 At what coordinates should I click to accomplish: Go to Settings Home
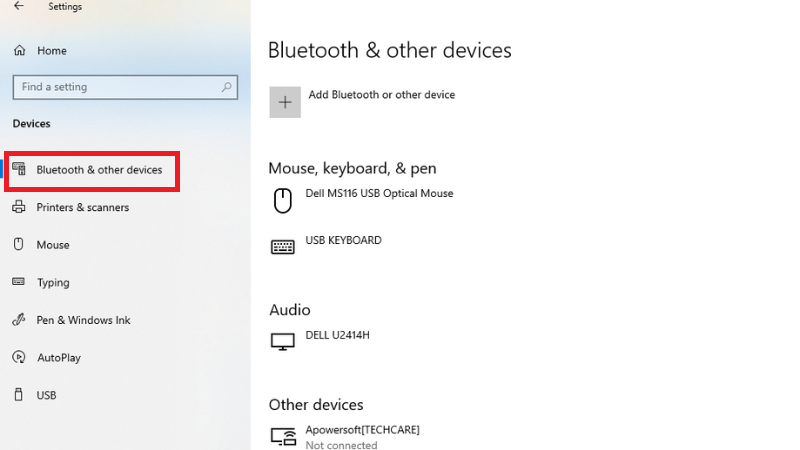click(x=52, y=50)
